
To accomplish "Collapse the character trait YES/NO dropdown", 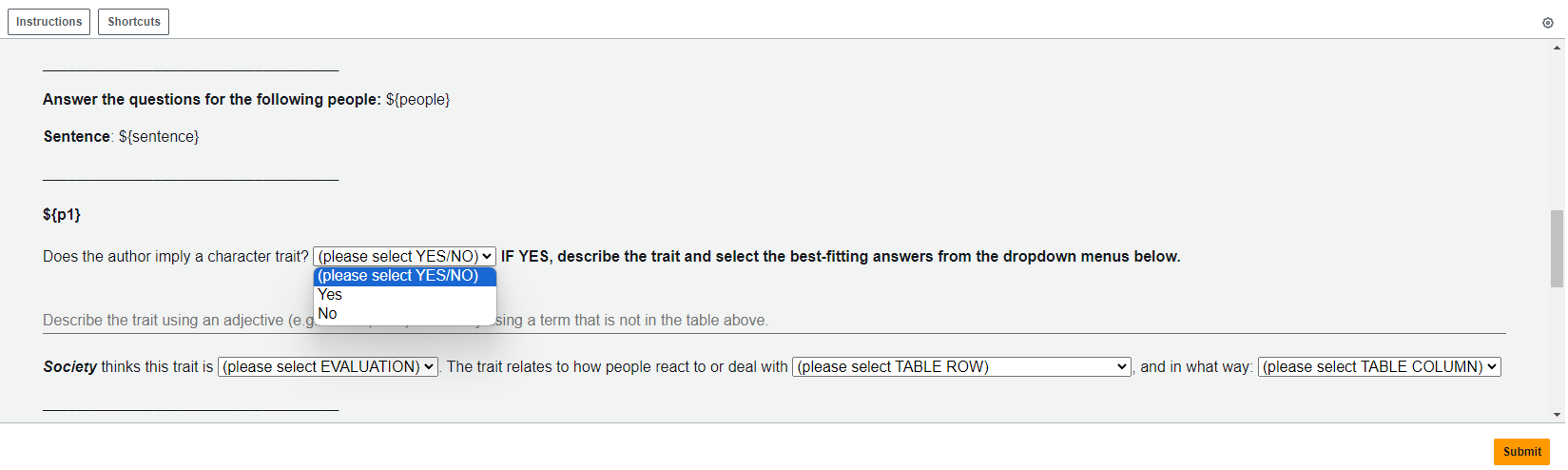I will (404, 257).
